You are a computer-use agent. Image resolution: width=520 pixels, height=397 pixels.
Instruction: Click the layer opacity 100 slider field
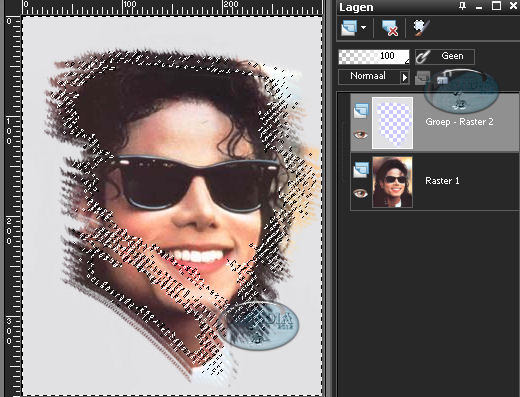click(x=374, y=57)
